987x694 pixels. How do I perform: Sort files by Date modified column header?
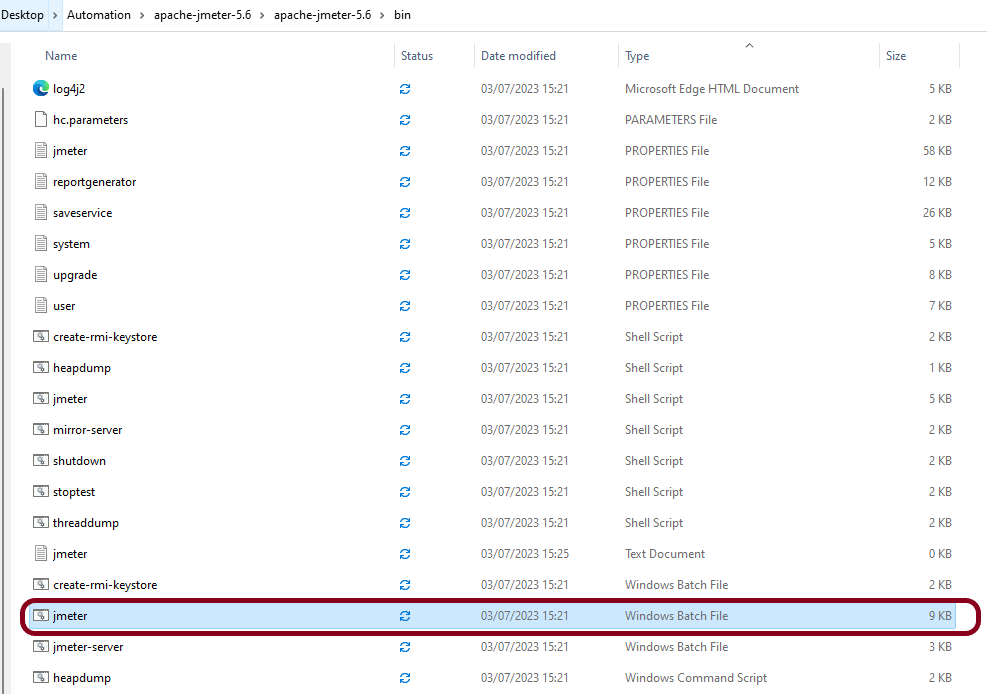coord(518,56)
